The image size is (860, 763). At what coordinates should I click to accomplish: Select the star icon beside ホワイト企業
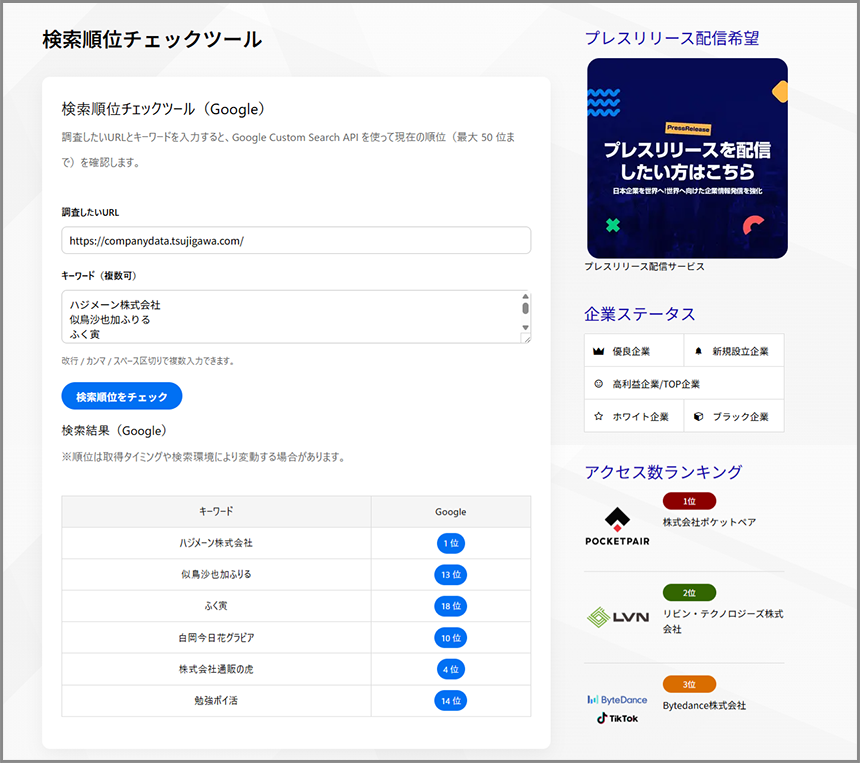coord(601,416)
